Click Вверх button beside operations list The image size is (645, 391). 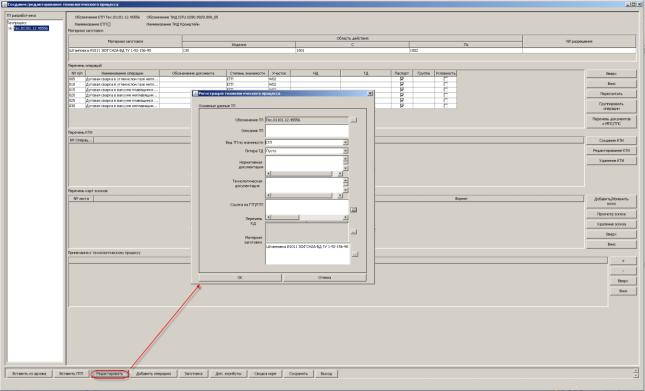point(611,74)
